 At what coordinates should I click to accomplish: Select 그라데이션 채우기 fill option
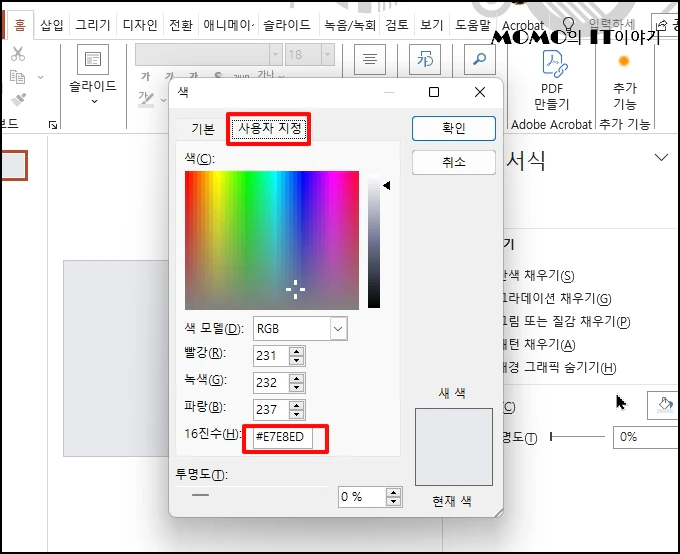(x=557, y=298)
